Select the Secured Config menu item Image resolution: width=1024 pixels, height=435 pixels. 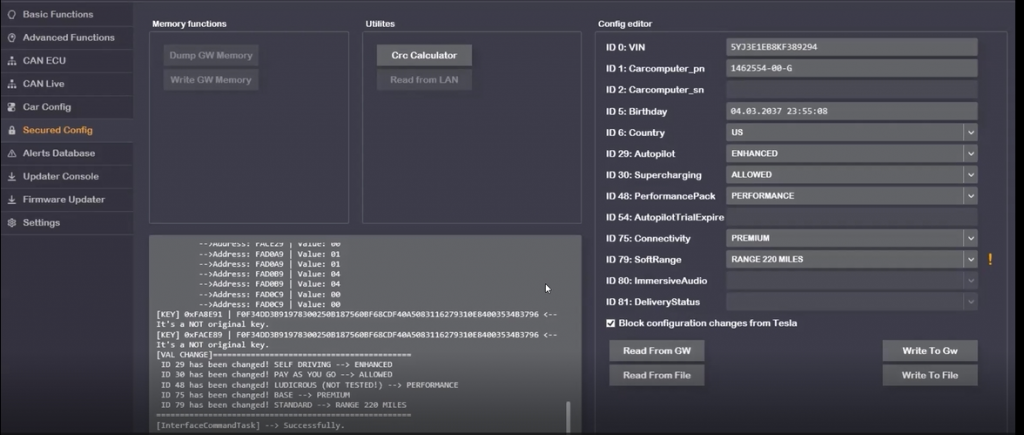58,130
